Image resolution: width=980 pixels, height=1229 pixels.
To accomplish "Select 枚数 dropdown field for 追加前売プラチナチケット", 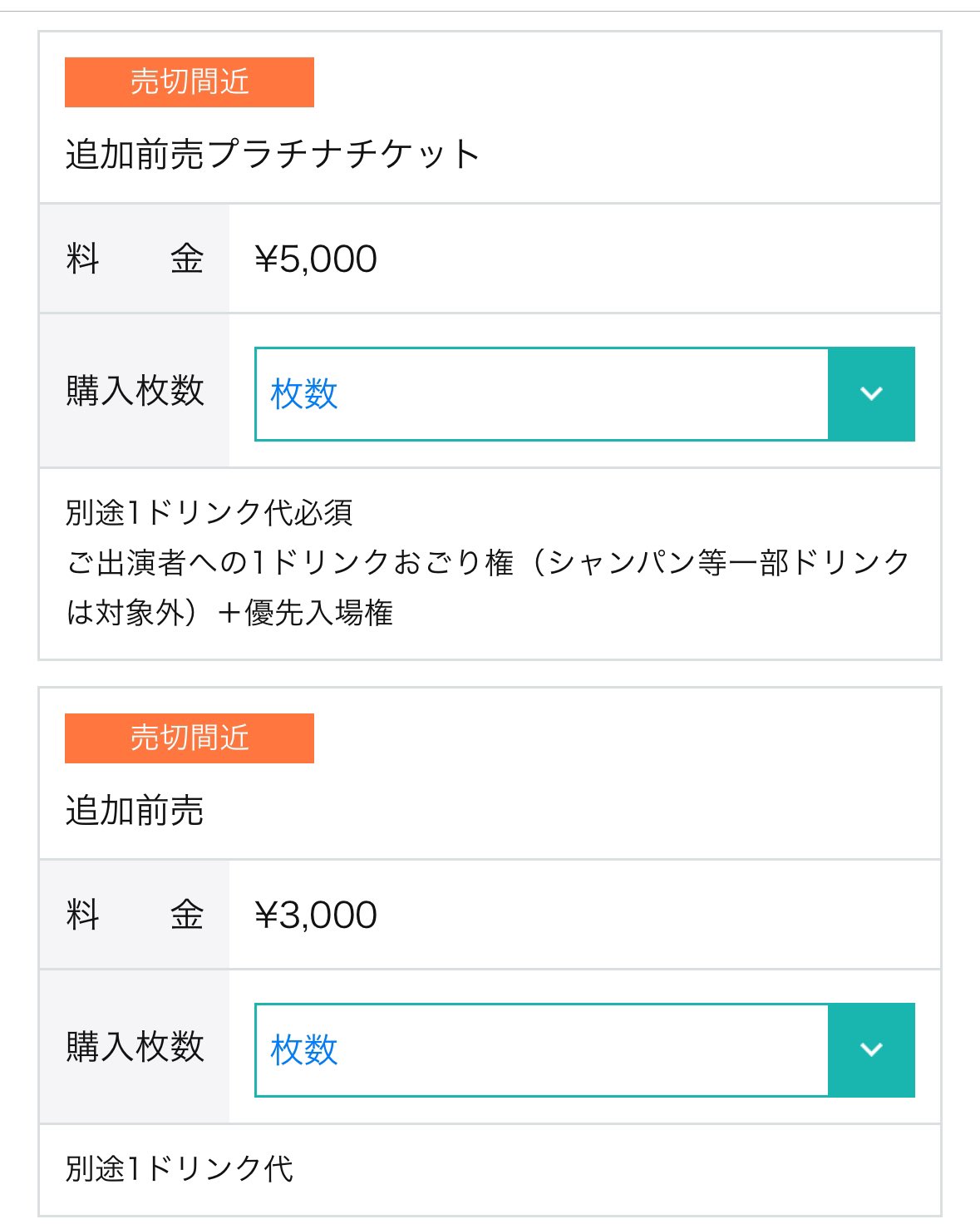I will (x=584, y=394).
